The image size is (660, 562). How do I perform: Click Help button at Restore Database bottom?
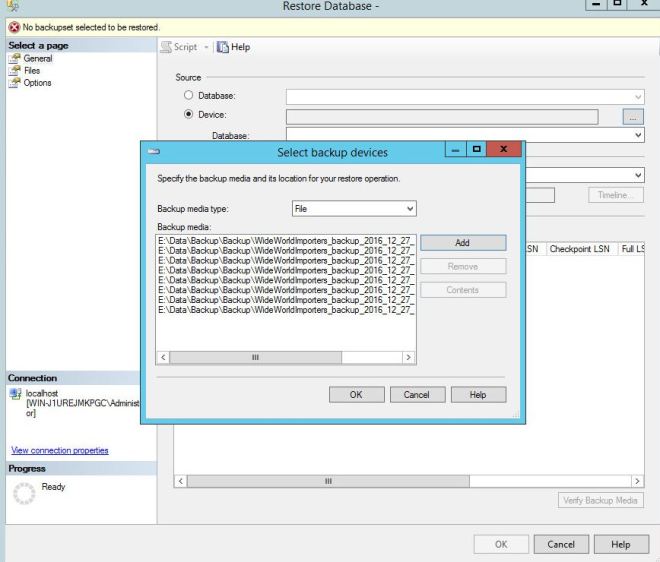pos(621,544)
